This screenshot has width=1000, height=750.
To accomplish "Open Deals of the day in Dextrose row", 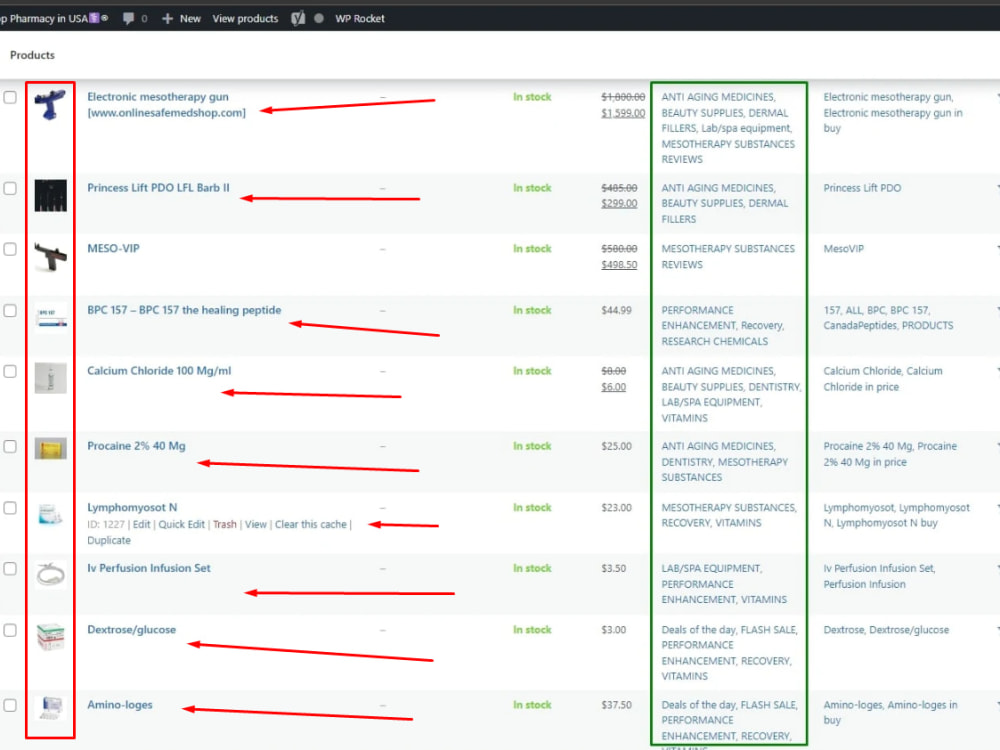I will [699, 630].
